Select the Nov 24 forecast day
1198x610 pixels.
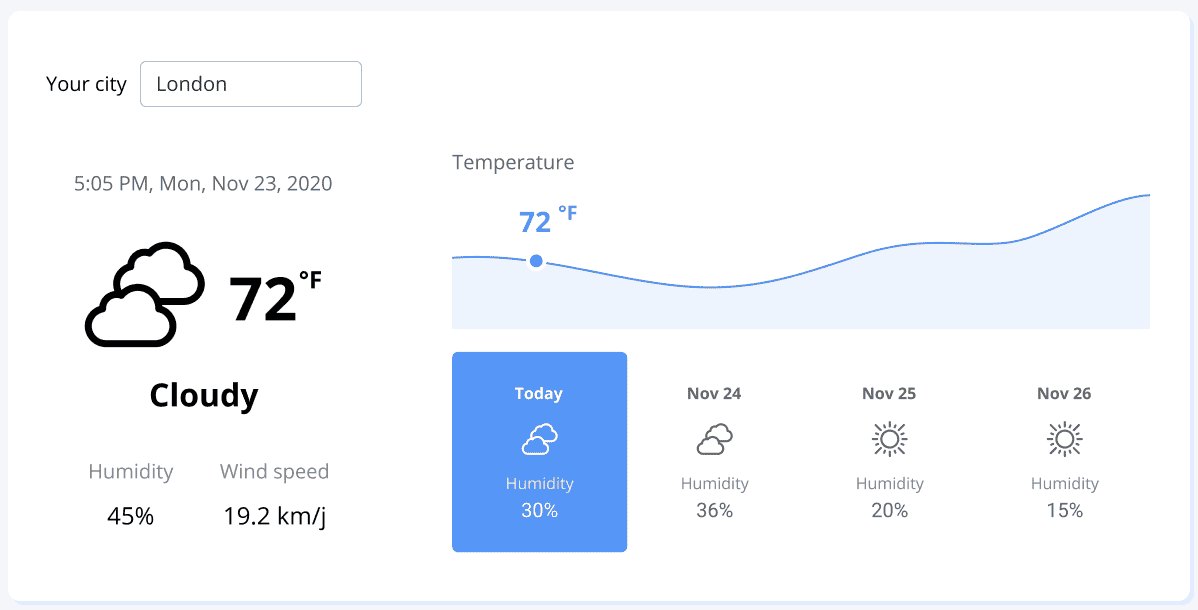click(x=714, y=452)
